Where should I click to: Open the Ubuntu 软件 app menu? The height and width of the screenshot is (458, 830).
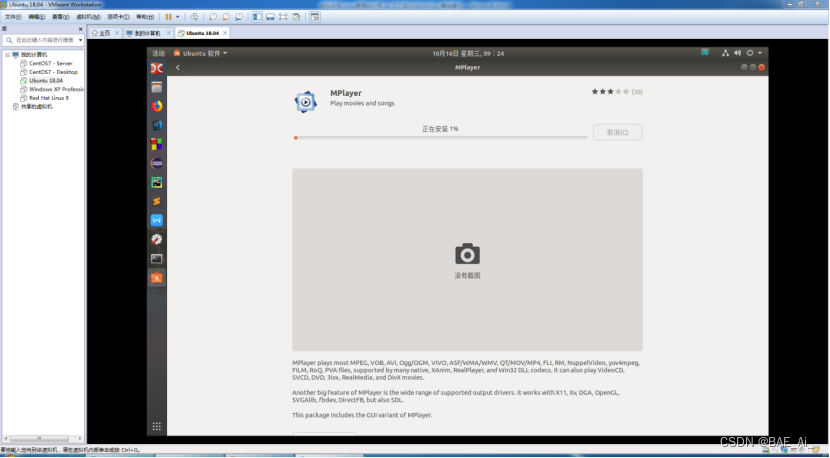200,53
